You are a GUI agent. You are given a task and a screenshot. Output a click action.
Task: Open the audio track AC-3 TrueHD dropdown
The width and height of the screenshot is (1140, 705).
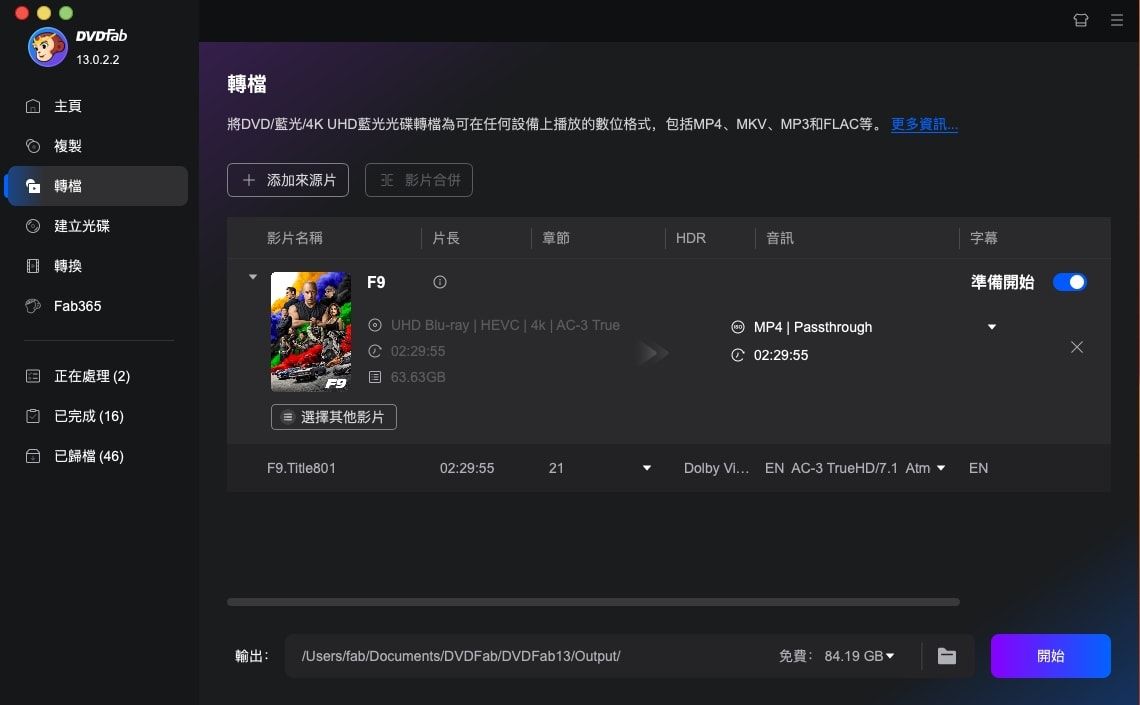point(941,468)
